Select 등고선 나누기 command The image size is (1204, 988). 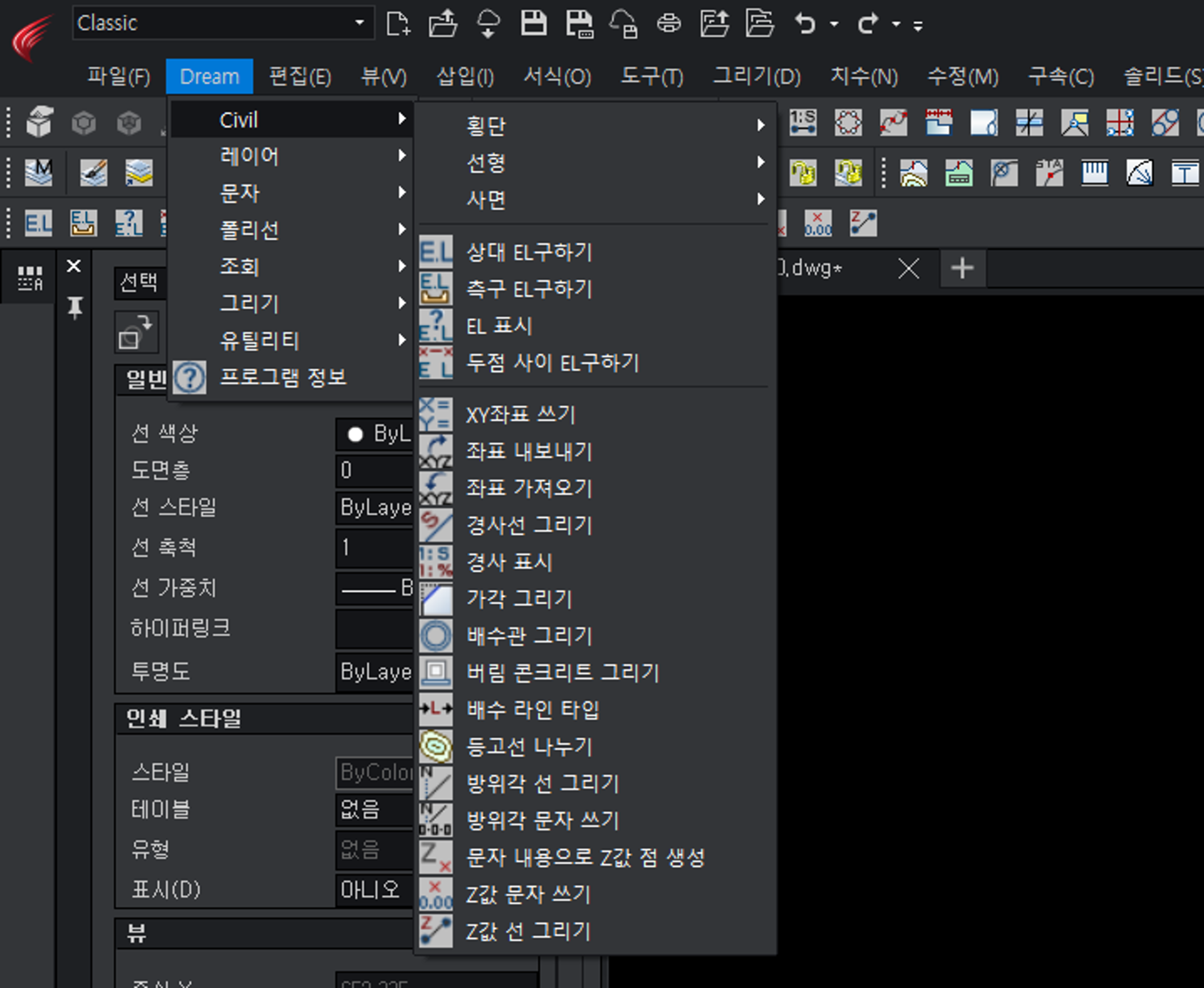pyautogui.click(x=594, y=746)
